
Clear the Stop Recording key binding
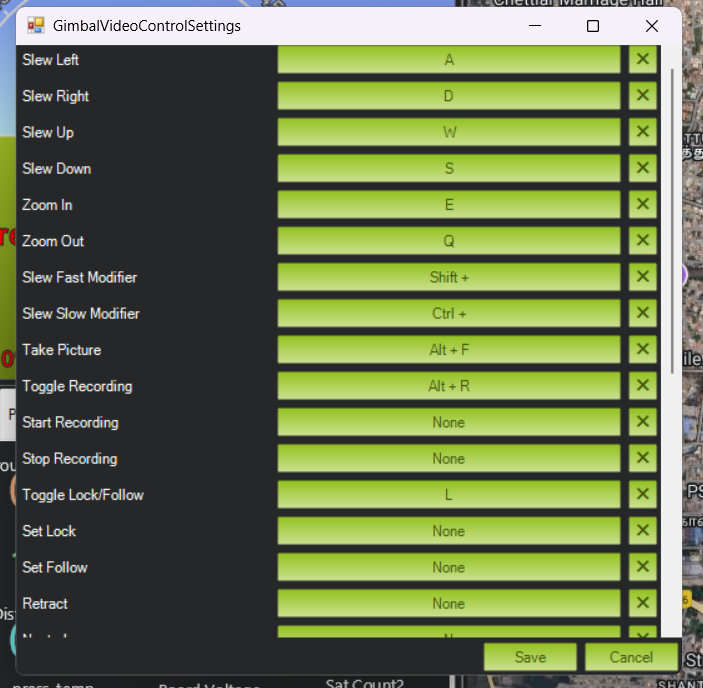click(x=642, y=459)
